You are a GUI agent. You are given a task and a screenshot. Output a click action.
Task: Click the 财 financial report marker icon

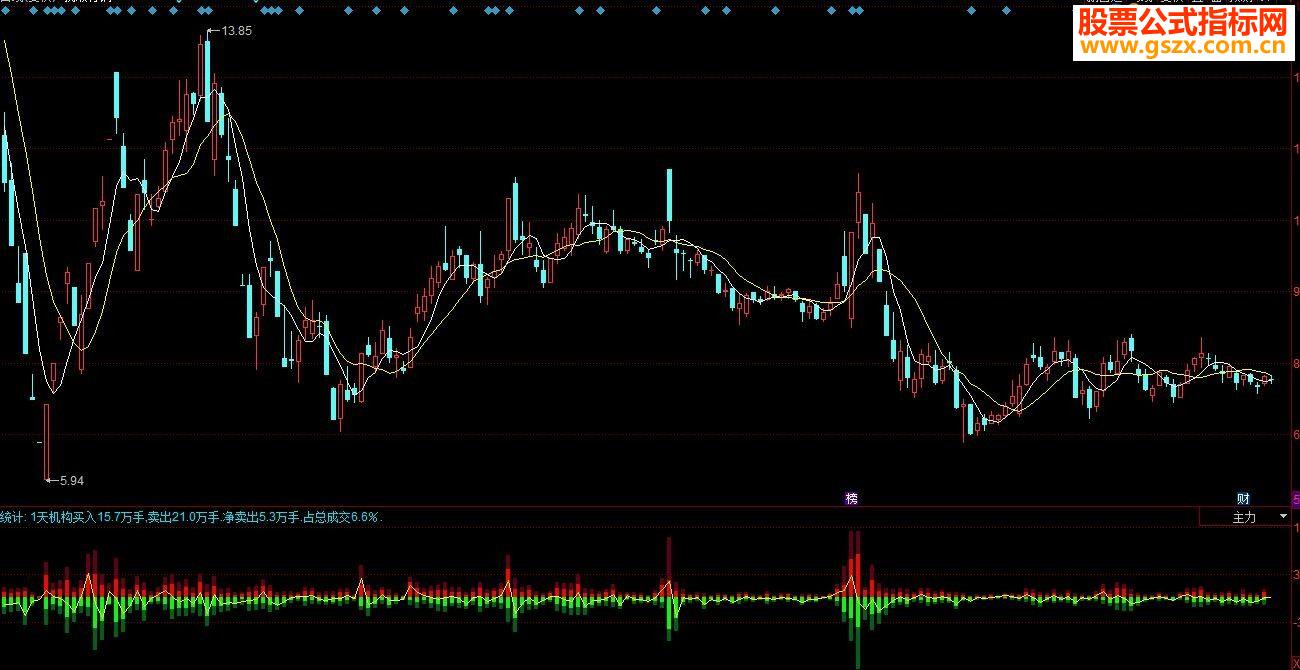1243,498
